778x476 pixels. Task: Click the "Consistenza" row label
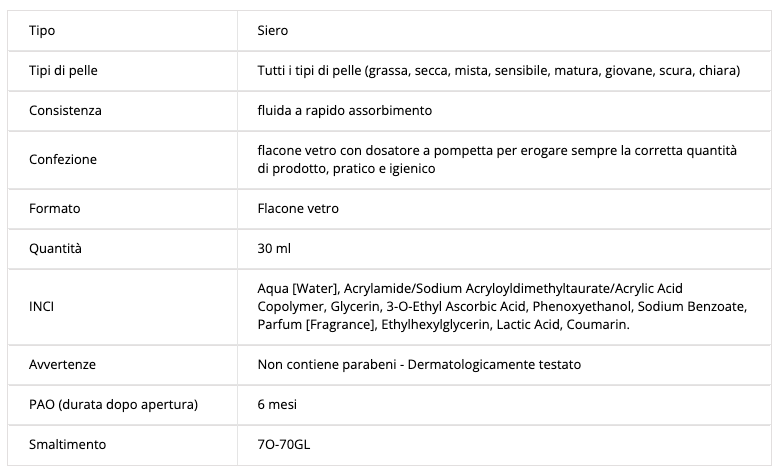coord(65,110)
